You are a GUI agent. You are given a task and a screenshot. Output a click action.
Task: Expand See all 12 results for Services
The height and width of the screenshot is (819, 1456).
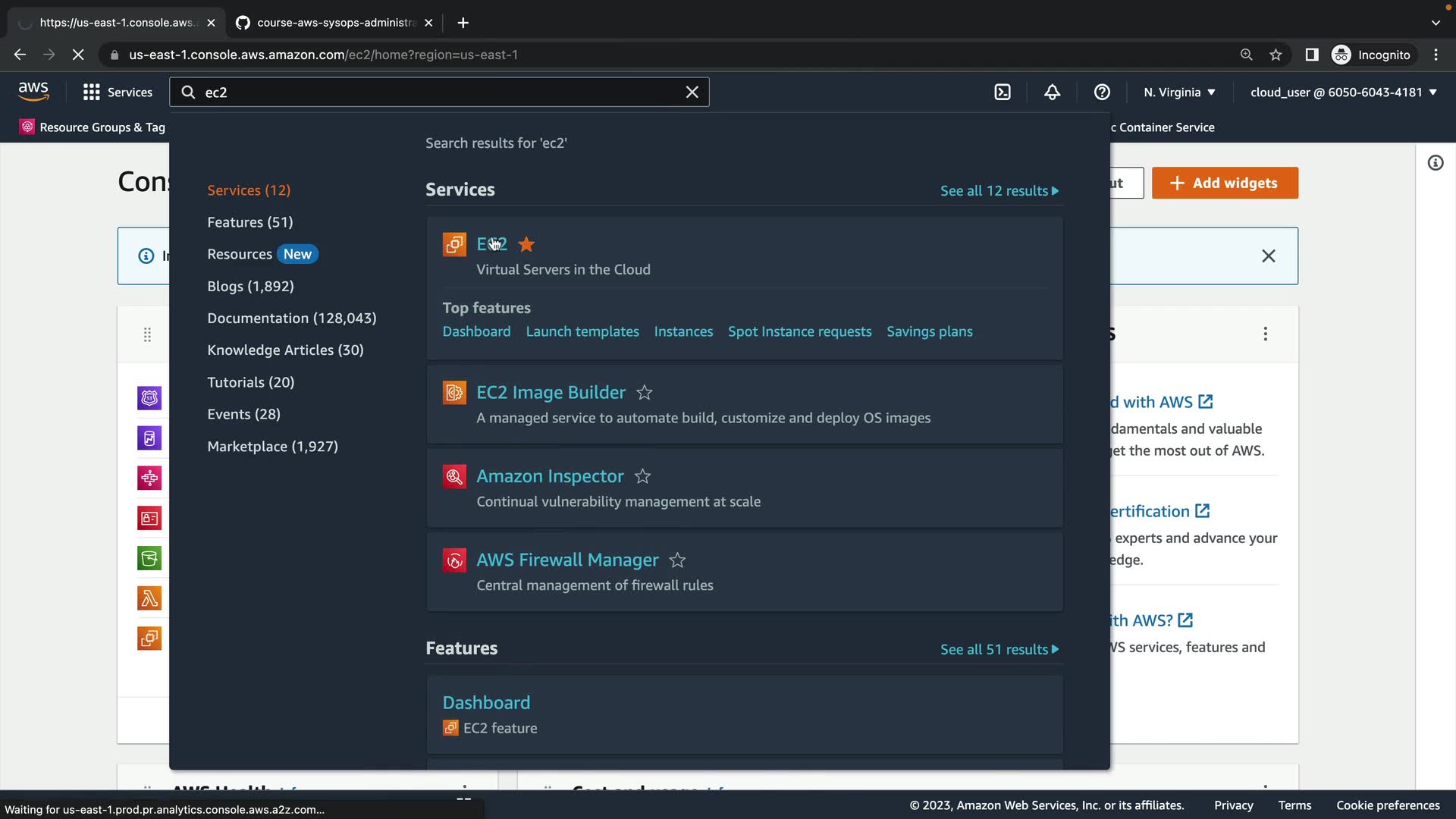[999, 191]
